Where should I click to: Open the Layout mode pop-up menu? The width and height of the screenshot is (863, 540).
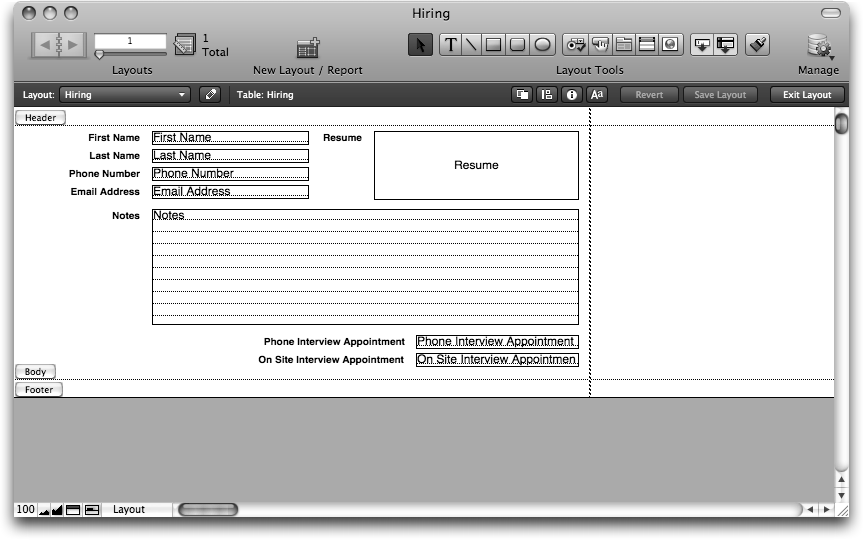(139, 510)
